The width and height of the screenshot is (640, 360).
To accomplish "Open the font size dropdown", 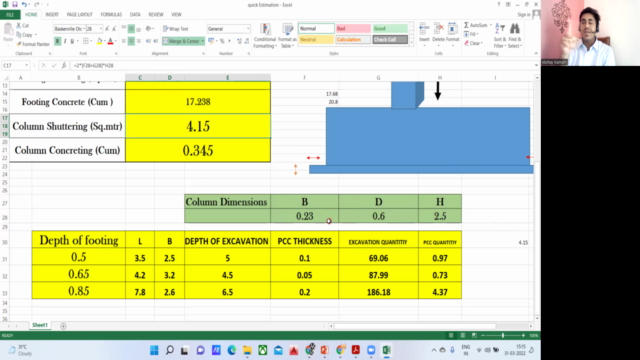I will (100, 29).
